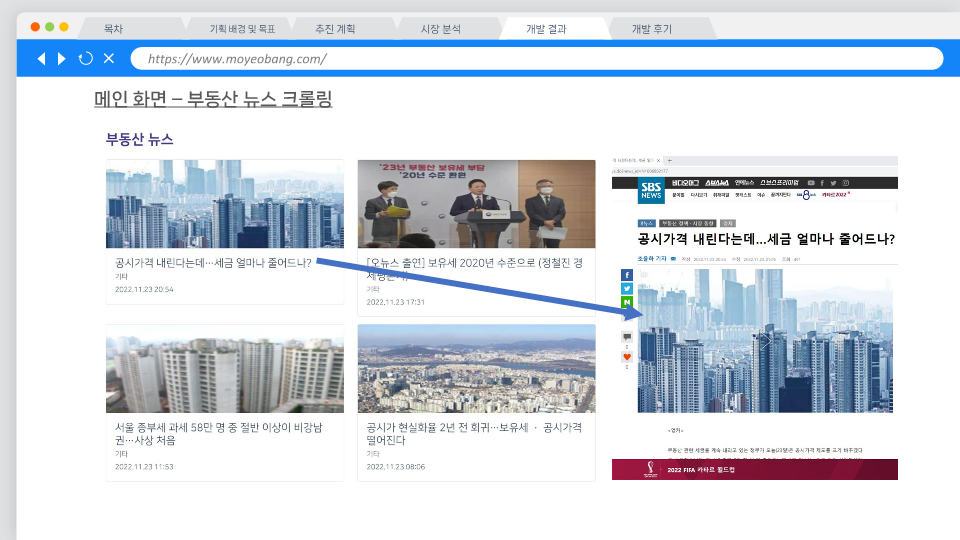This screenshot has height=540, width=960.
Task: Click Instagram icon in SBS header
Action: pyautogui.click(x=846, y=183)
